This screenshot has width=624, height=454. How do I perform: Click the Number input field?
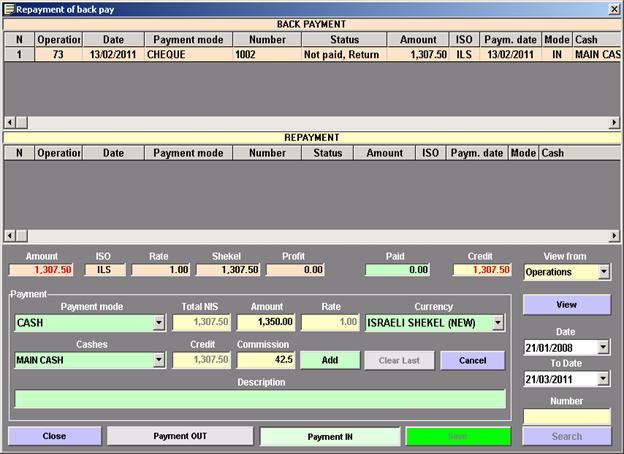pos(566,415)
